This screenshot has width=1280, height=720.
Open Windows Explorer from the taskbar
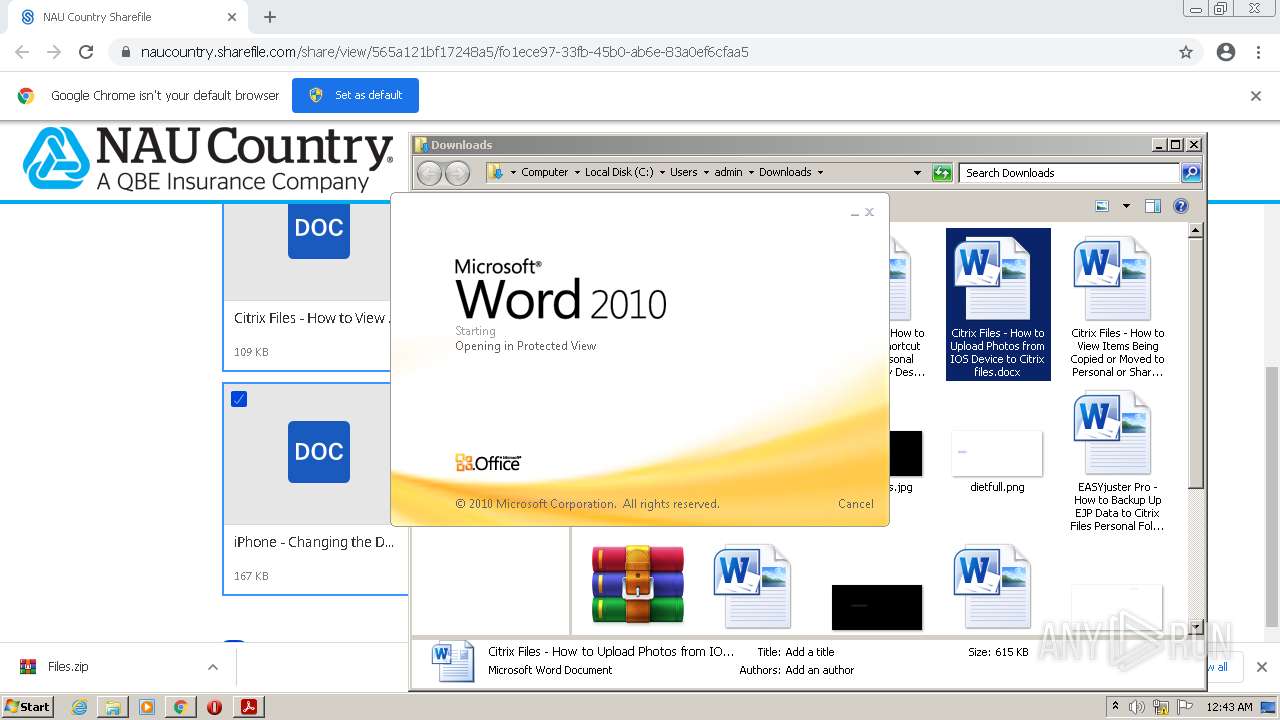113,707
